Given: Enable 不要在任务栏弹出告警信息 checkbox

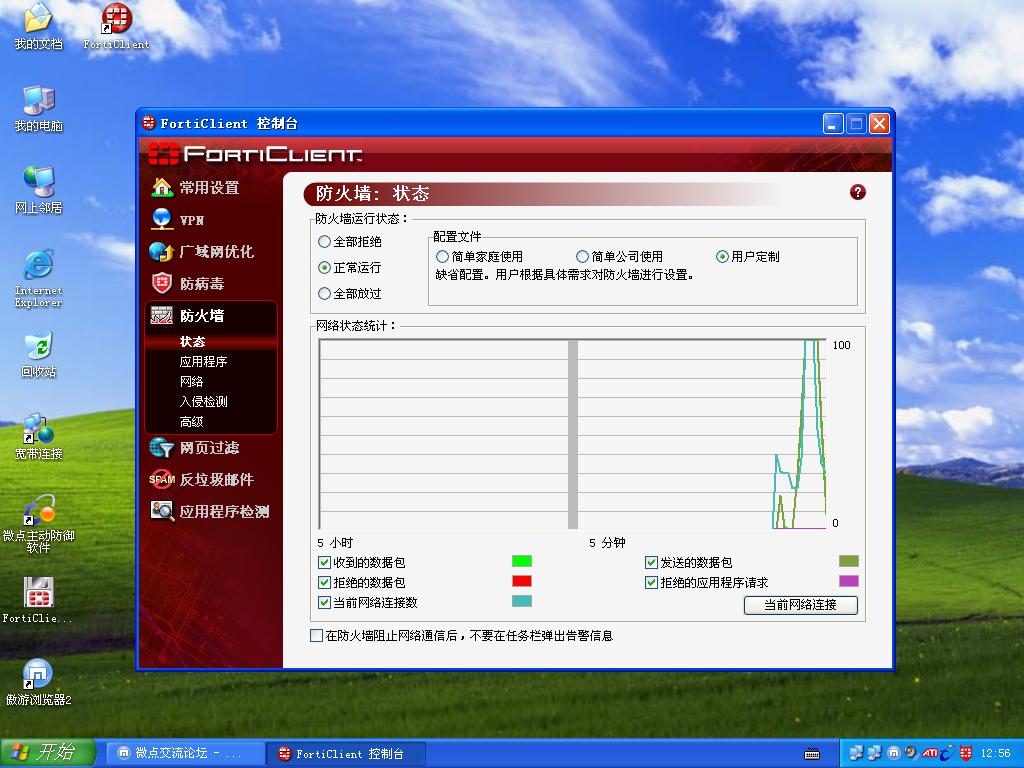Looking at the screenshot, I should click(x=317, y=635).
